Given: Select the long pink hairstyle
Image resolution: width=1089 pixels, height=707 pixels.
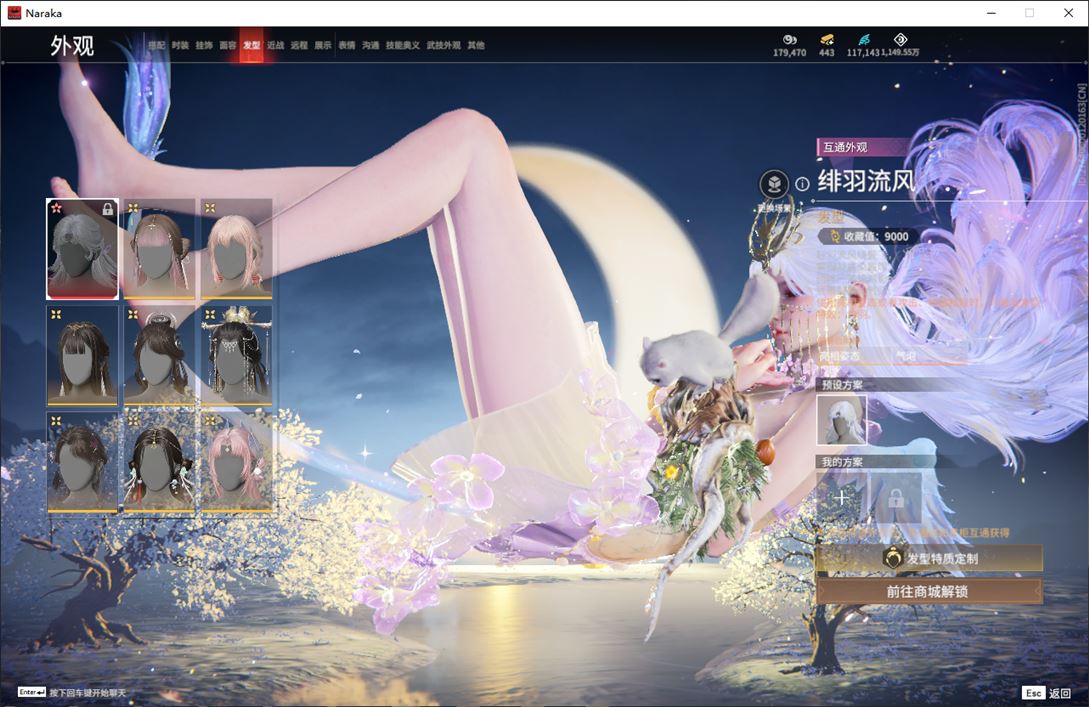Looking at the screenshot, I should (236, 462).
